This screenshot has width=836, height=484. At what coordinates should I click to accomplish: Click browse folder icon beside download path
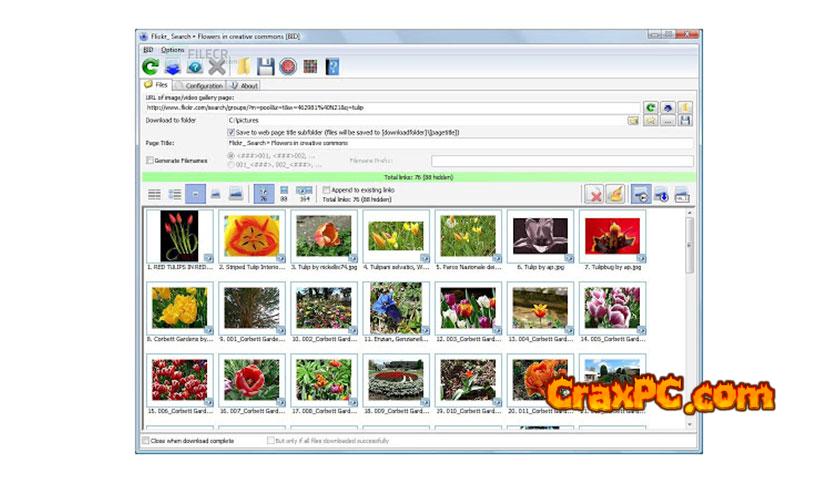(633, 120)
